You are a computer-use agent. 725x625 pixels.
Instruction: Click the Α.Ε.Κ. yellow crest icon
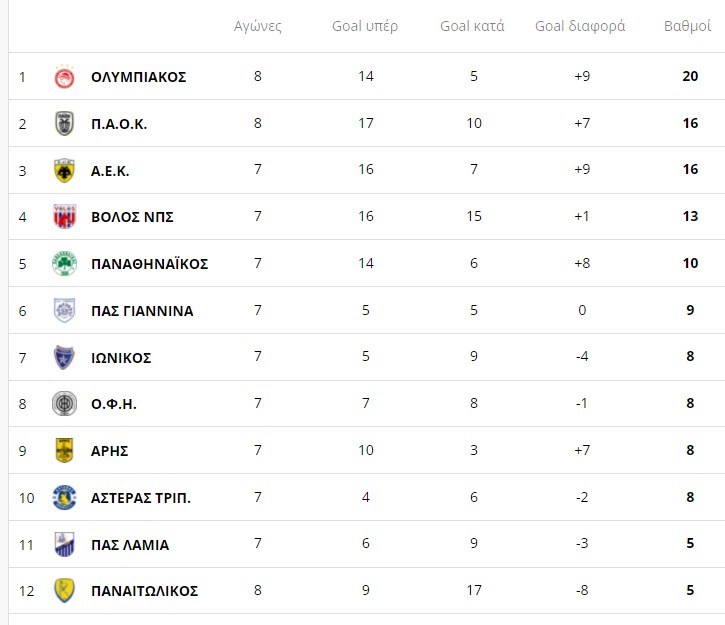pos(64,171)
